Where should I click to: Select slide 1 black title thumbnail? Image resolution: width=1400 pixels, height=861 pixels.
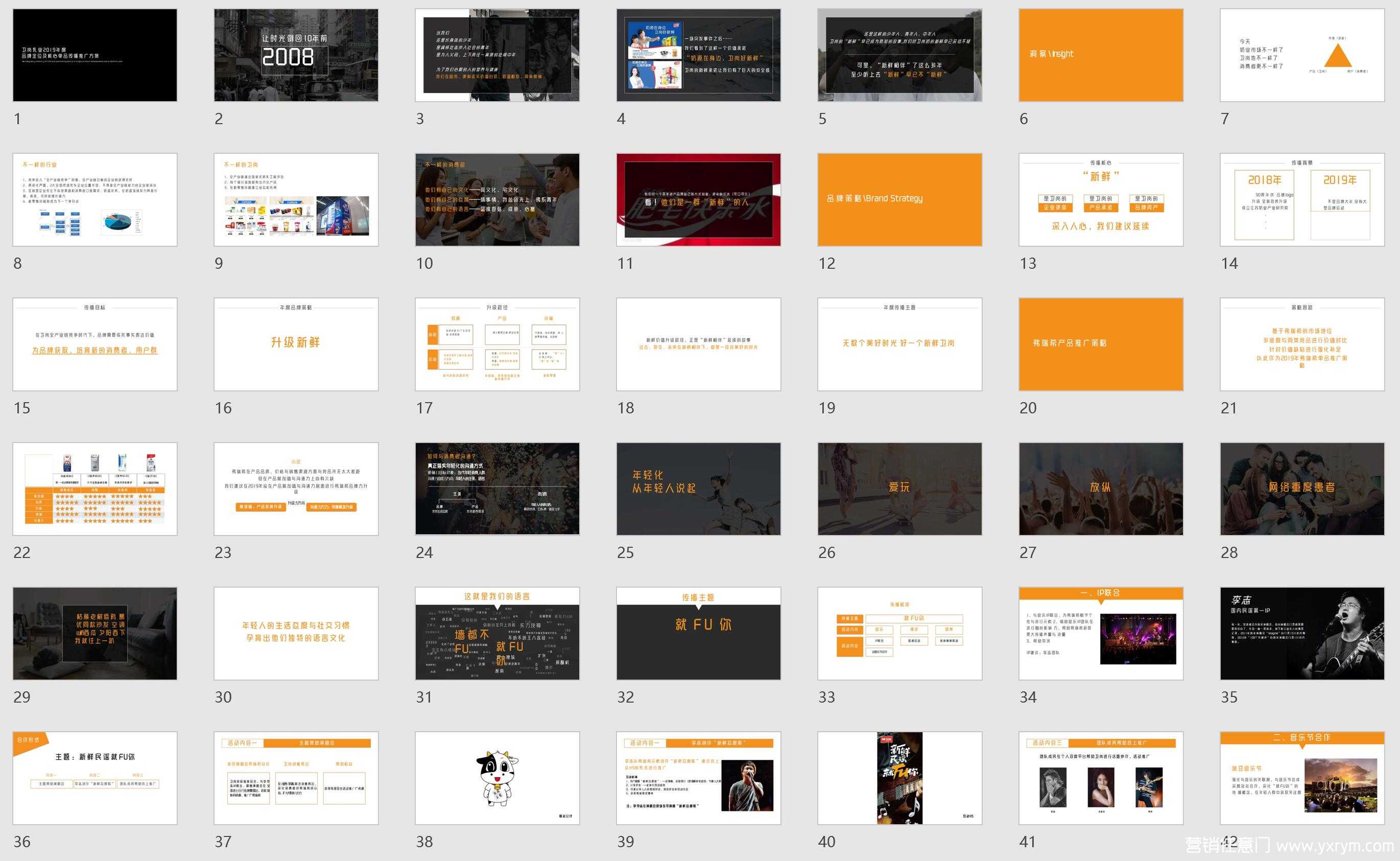click(95, 55)
